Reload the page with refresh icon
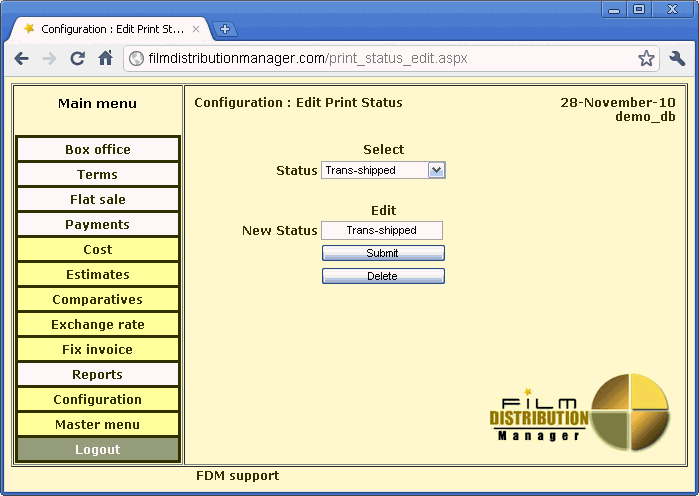Viewport: 699px width, 496px height. click(x=77, y=59)
